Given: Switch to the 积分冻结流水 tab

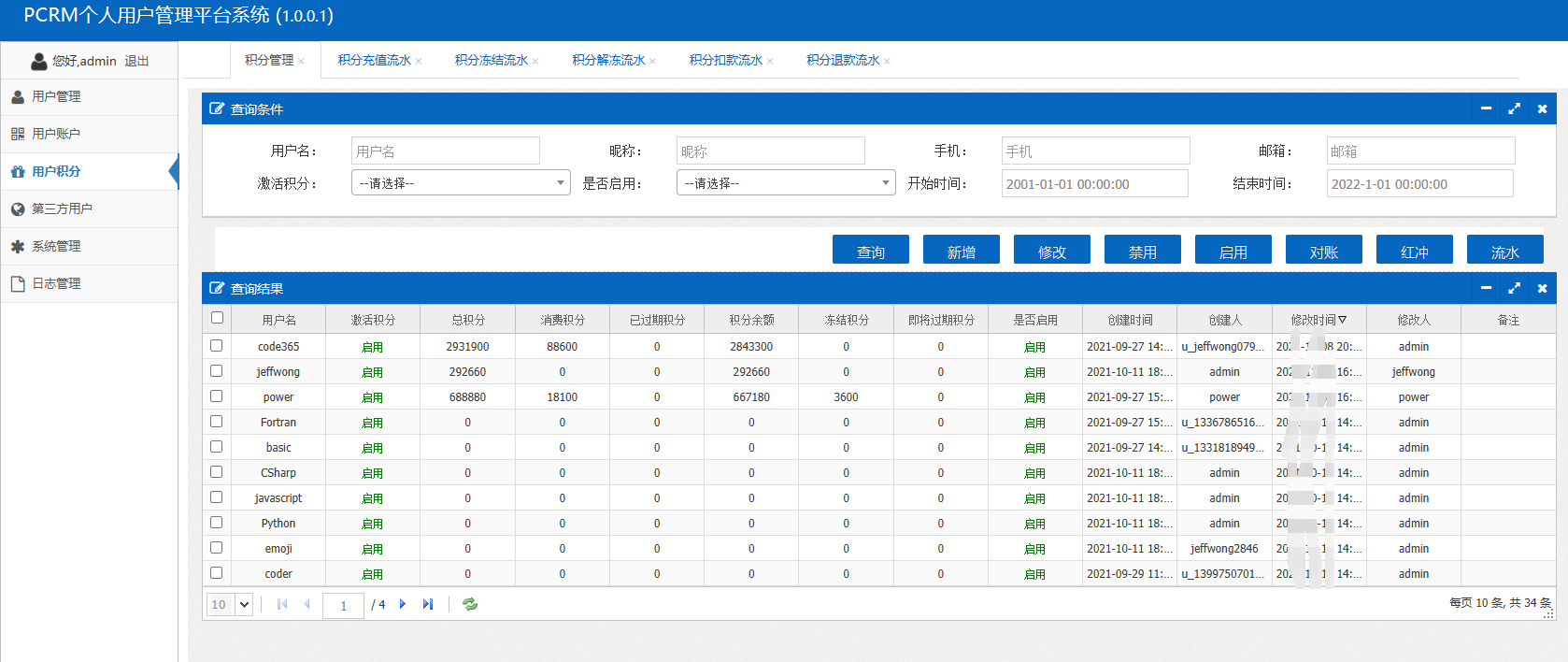Looking at the screenshot, I should (491, 60).
